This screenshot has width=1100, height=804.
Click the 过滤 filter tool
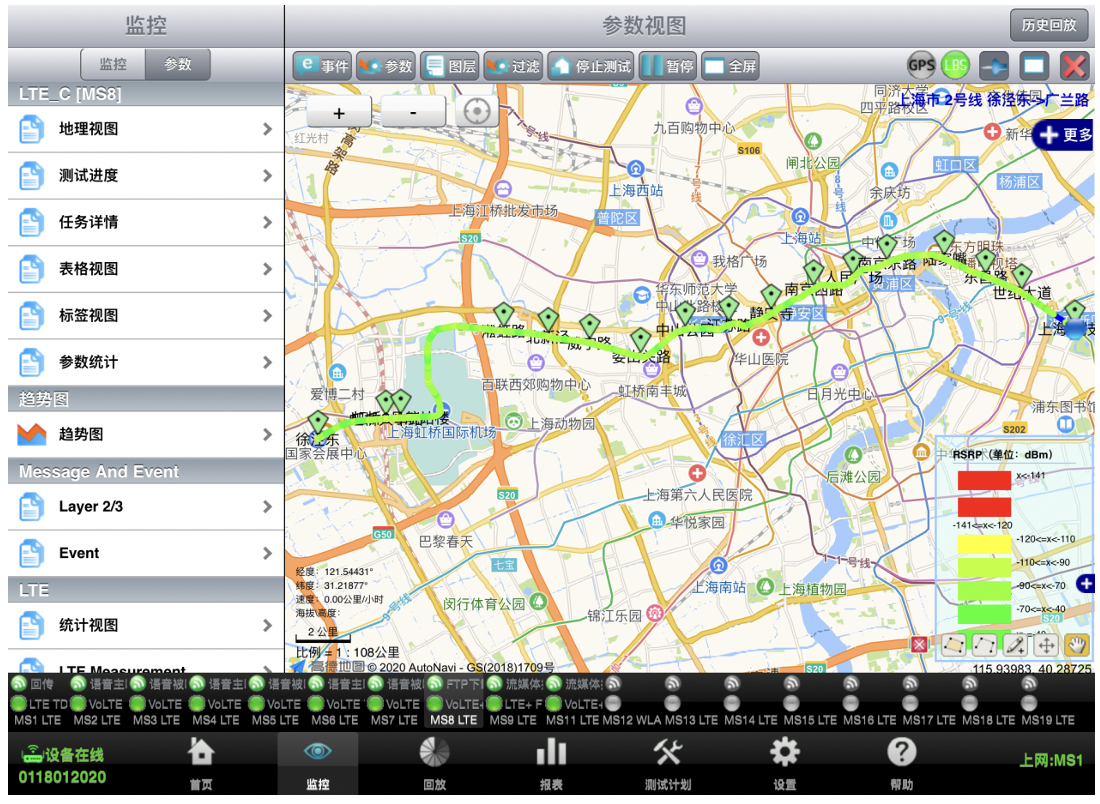click(x=512, y=67)
